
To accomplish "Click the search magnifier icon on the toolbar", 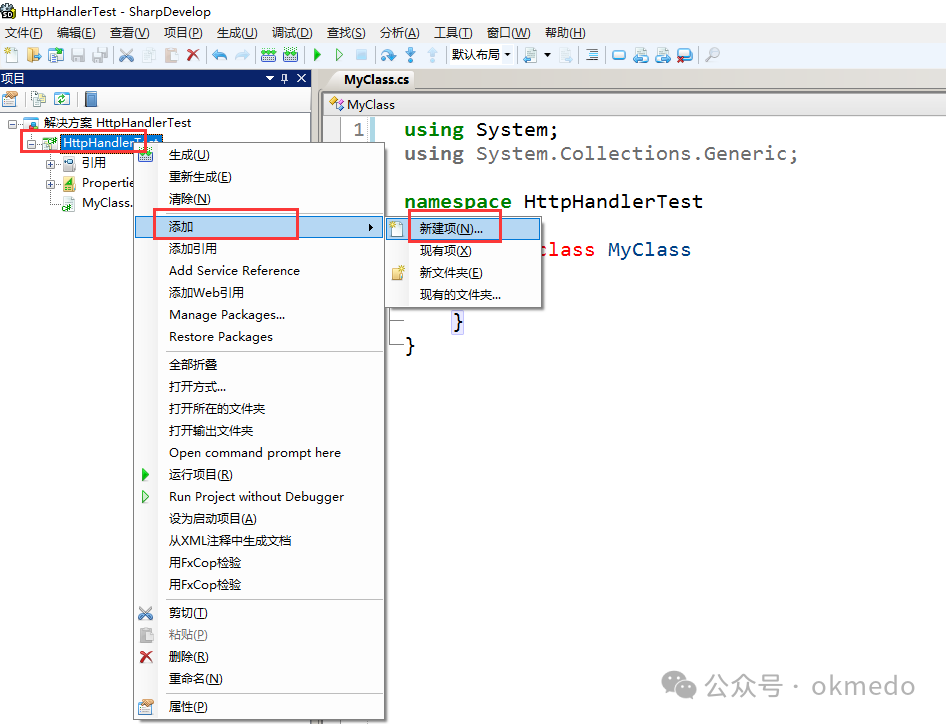I will tap(712, 55).
